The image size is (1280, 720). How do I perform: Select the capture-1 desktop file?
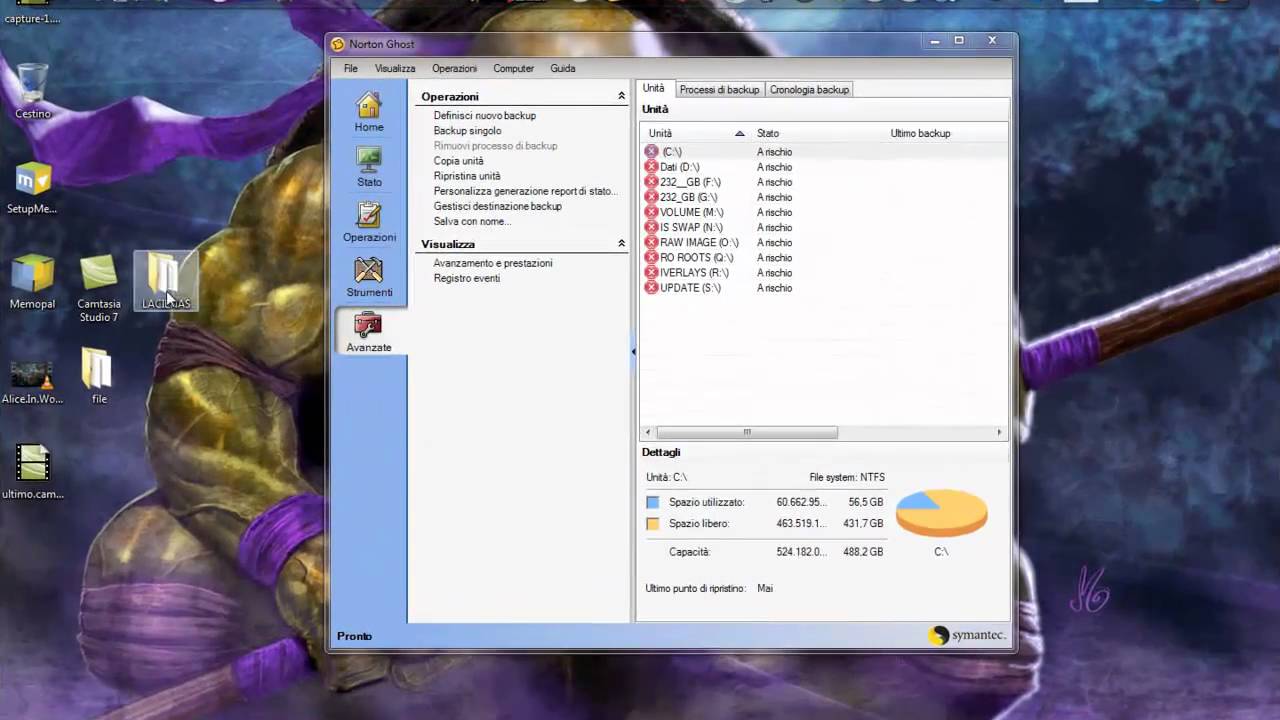tap(31, 14)
